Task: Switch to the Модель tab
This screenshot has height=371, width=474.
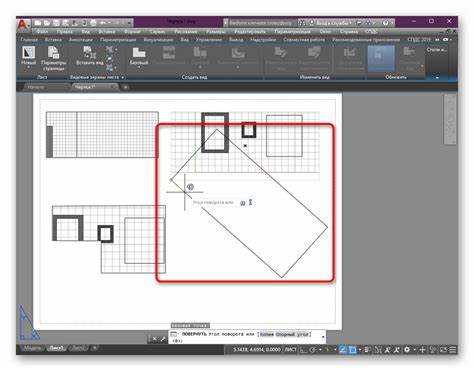Action: [33, 348]
